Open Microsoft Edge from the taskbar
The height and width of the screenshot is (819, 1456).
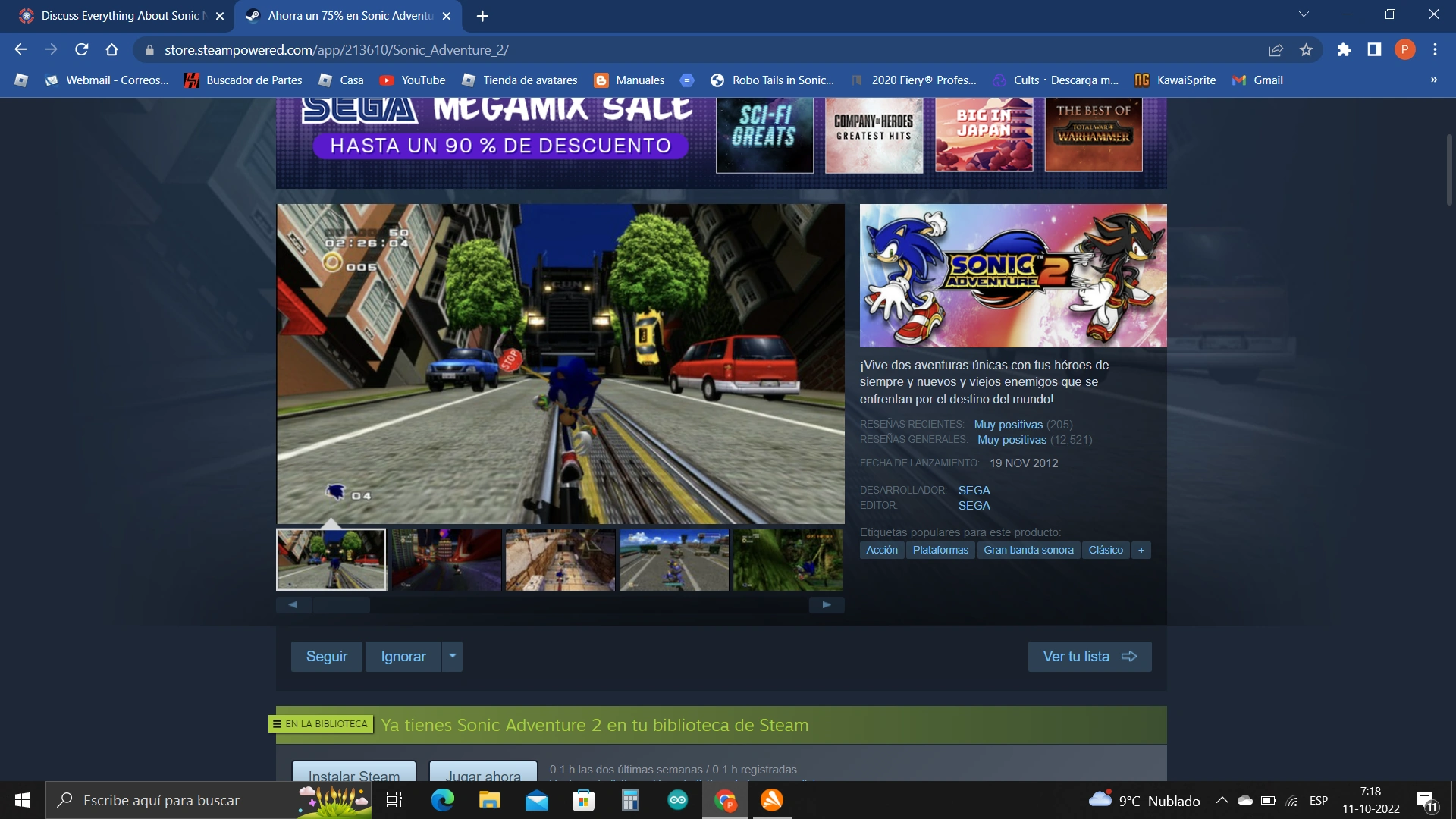pos(442,800)
